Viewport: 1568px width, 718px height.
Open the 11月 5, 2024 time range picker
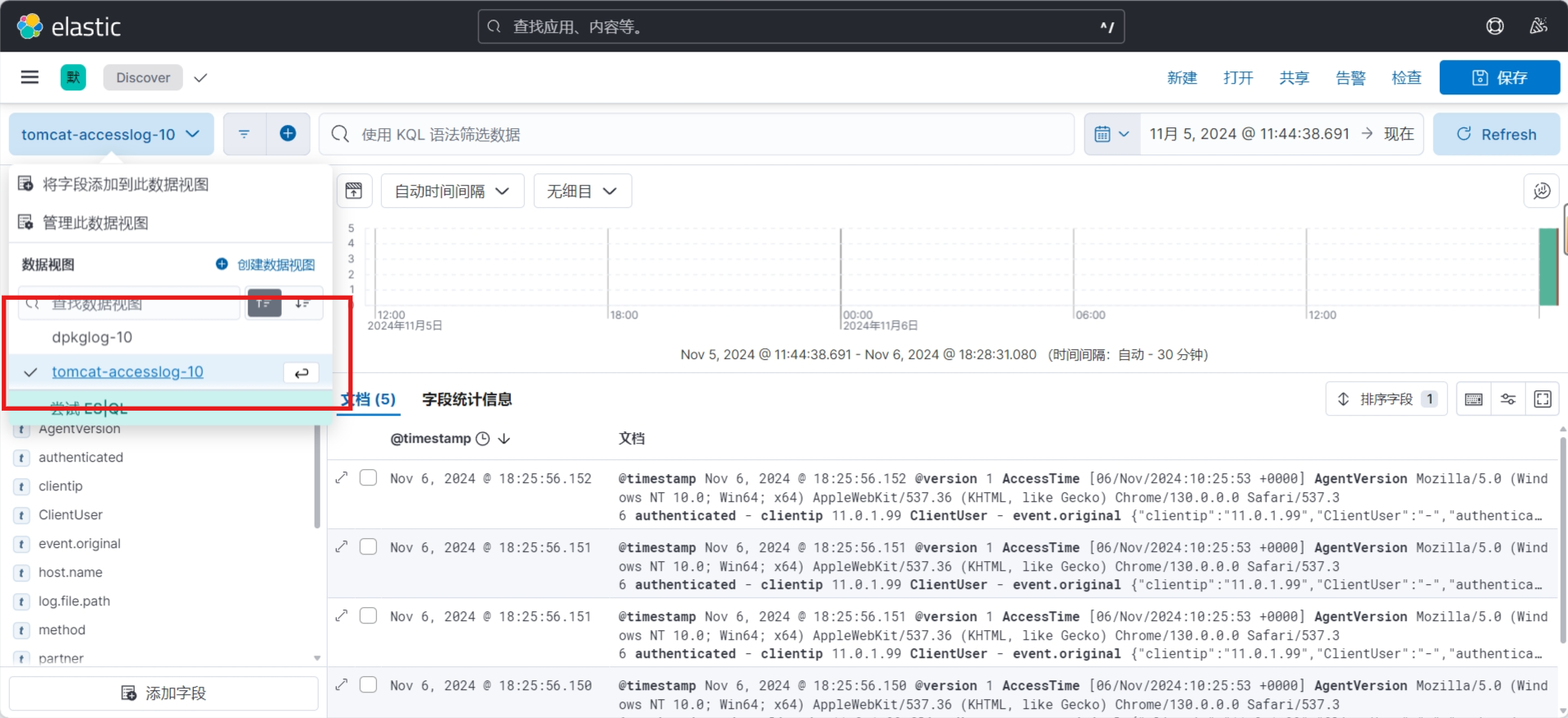1249,134
